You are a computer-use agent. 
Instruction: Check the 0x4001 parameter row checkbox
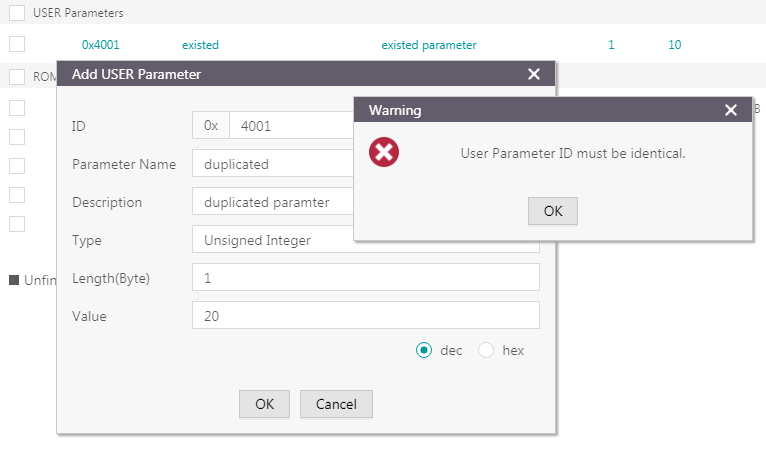(17, 44)
